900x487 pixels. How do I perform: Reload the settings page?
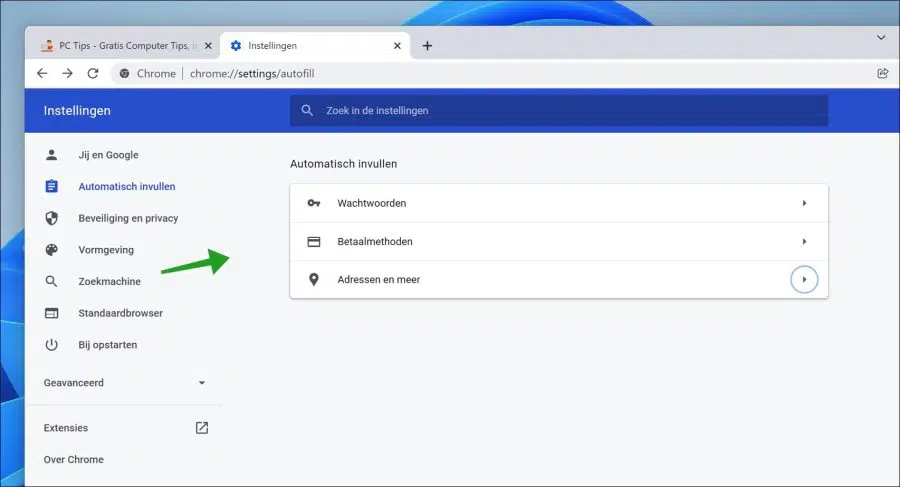click(93, 74)
